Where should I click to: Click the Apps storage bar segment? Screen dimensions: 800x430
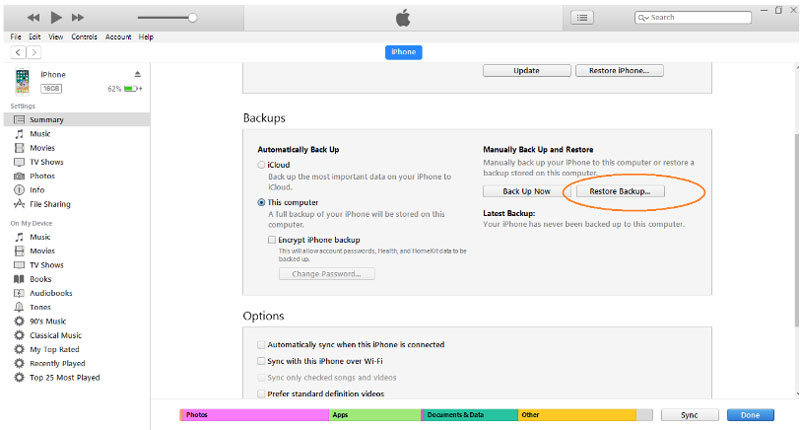[375, 415]
